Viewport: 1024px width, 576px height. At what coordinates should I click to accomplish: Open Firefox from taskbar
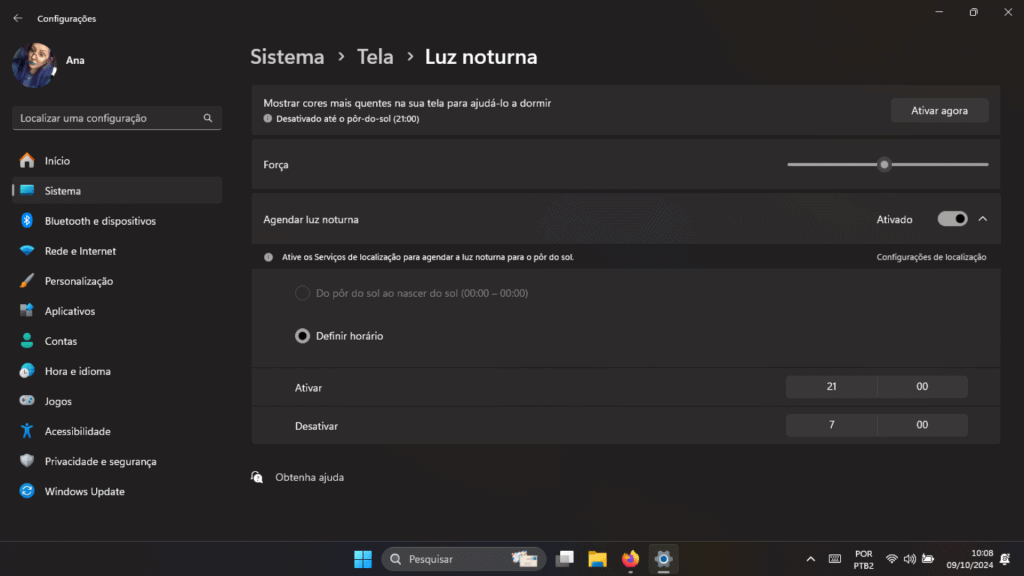tap(630, 559)
